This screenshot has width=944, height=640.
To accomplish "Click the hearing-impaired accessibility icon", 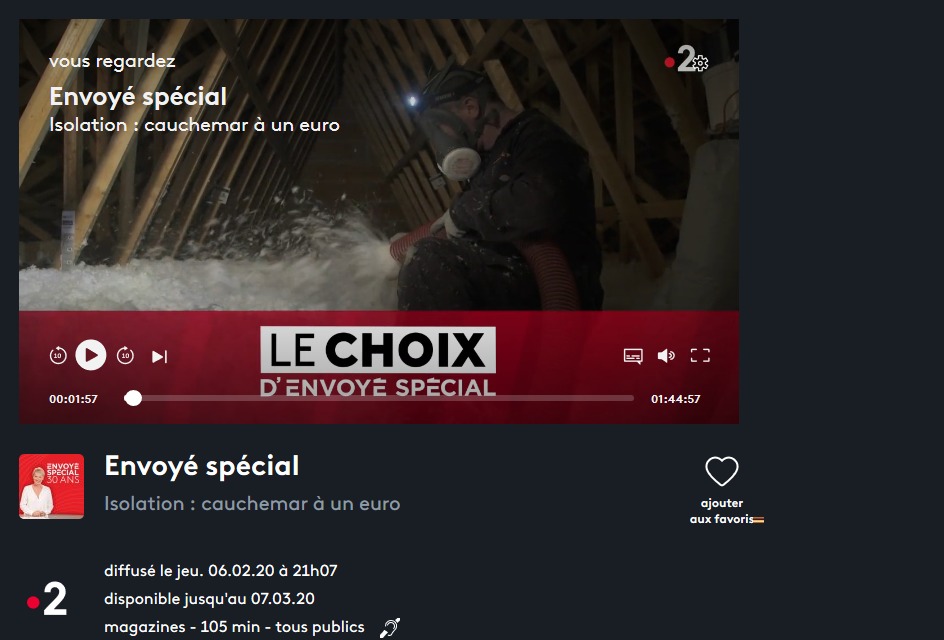I will pos(390,627).
